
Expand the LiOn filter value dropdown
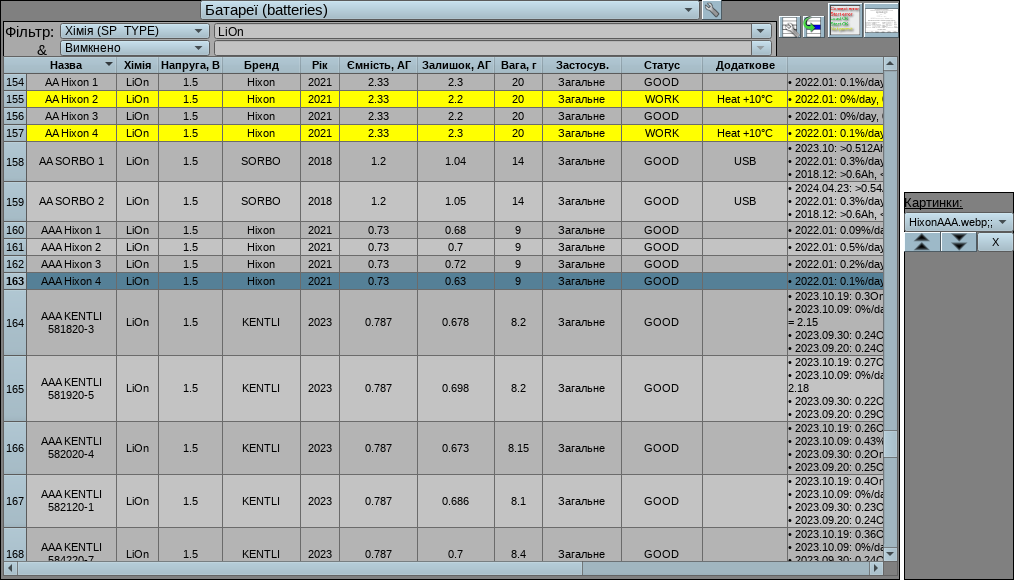click(762, 31)
